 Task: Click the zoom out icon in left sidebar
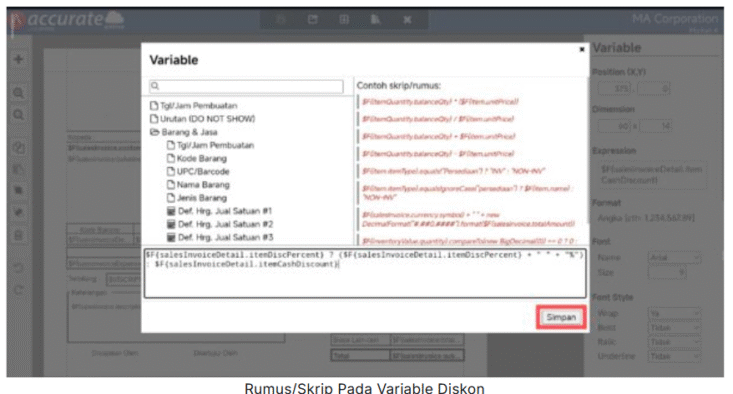point(18,115)
